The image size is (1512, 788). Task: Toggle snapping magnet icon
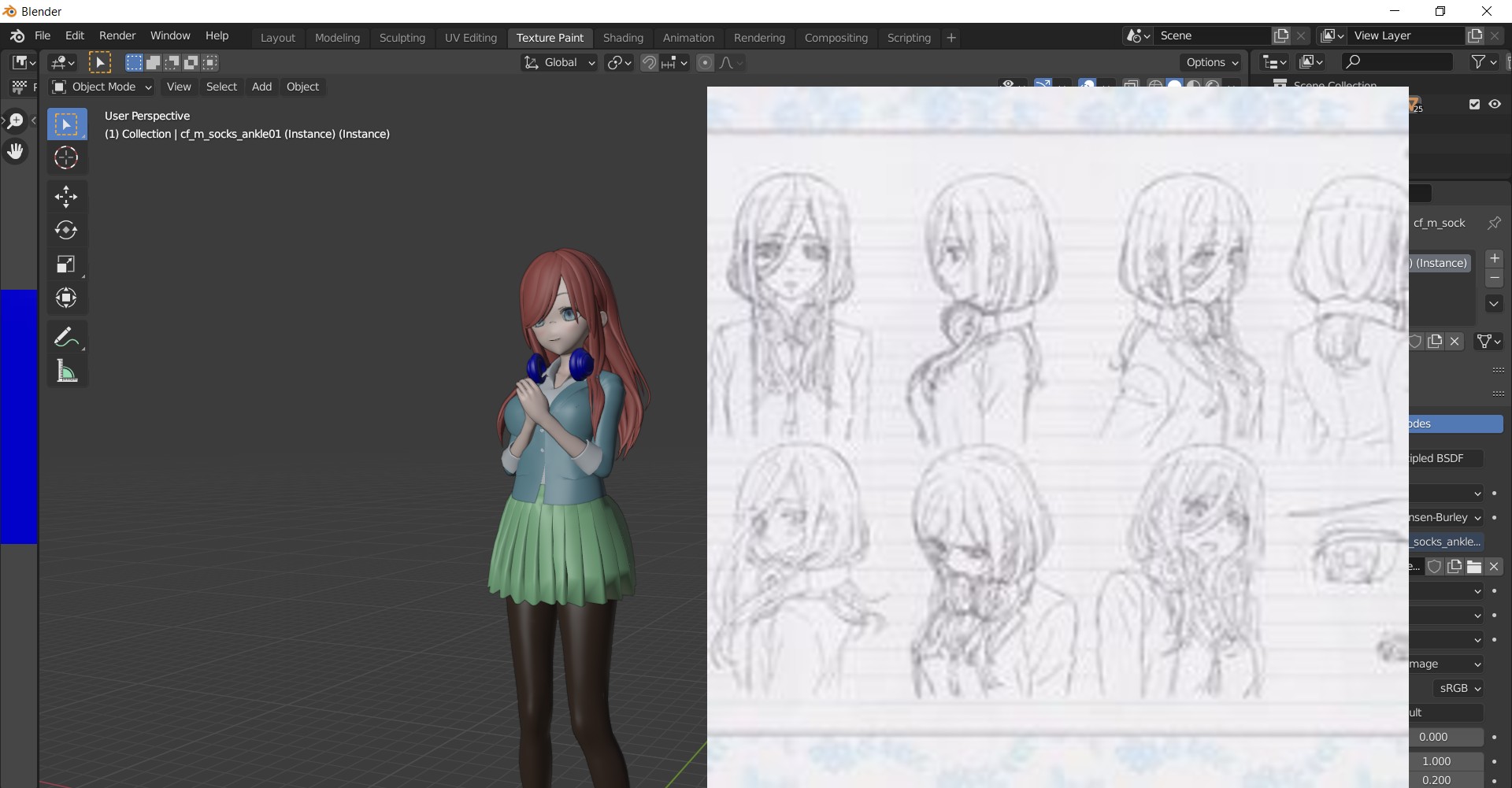click(x=649, y=62)
